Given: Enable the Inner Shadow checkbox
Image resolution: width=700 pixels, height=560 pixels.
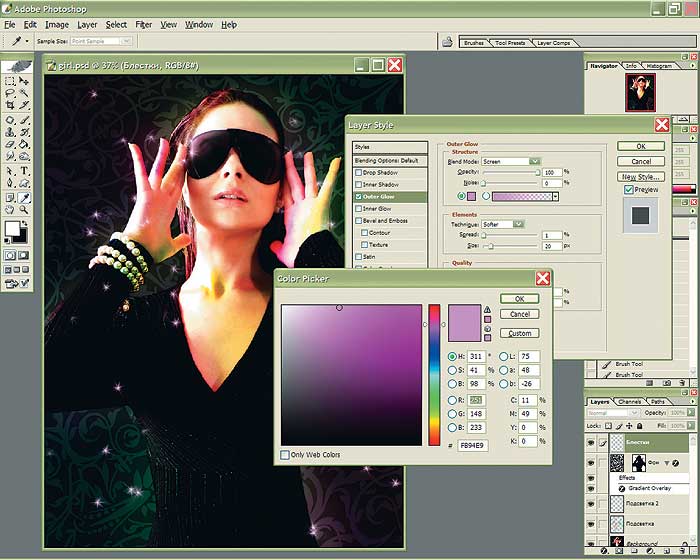Looking at the screenshot, I should click(358, 184).
